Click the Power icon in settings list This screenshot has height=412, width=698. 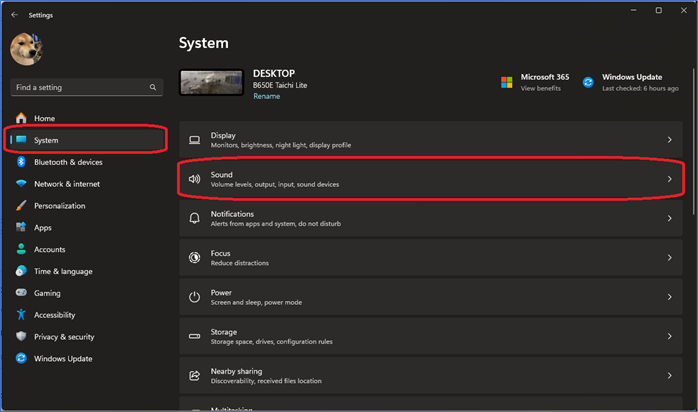pyautogui.click(x=194, y=297)
